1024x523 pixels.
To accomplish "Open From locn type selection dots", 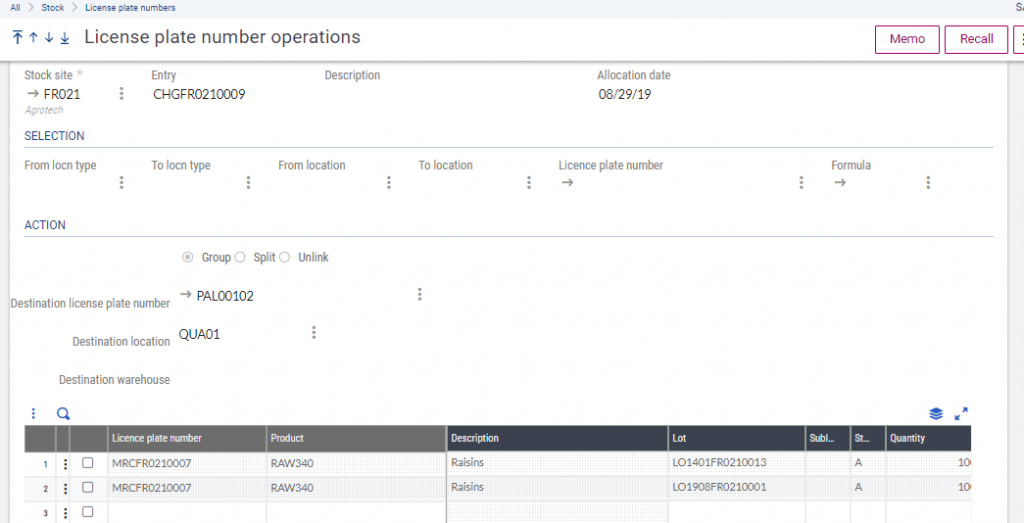I will (x=121, y=183).
